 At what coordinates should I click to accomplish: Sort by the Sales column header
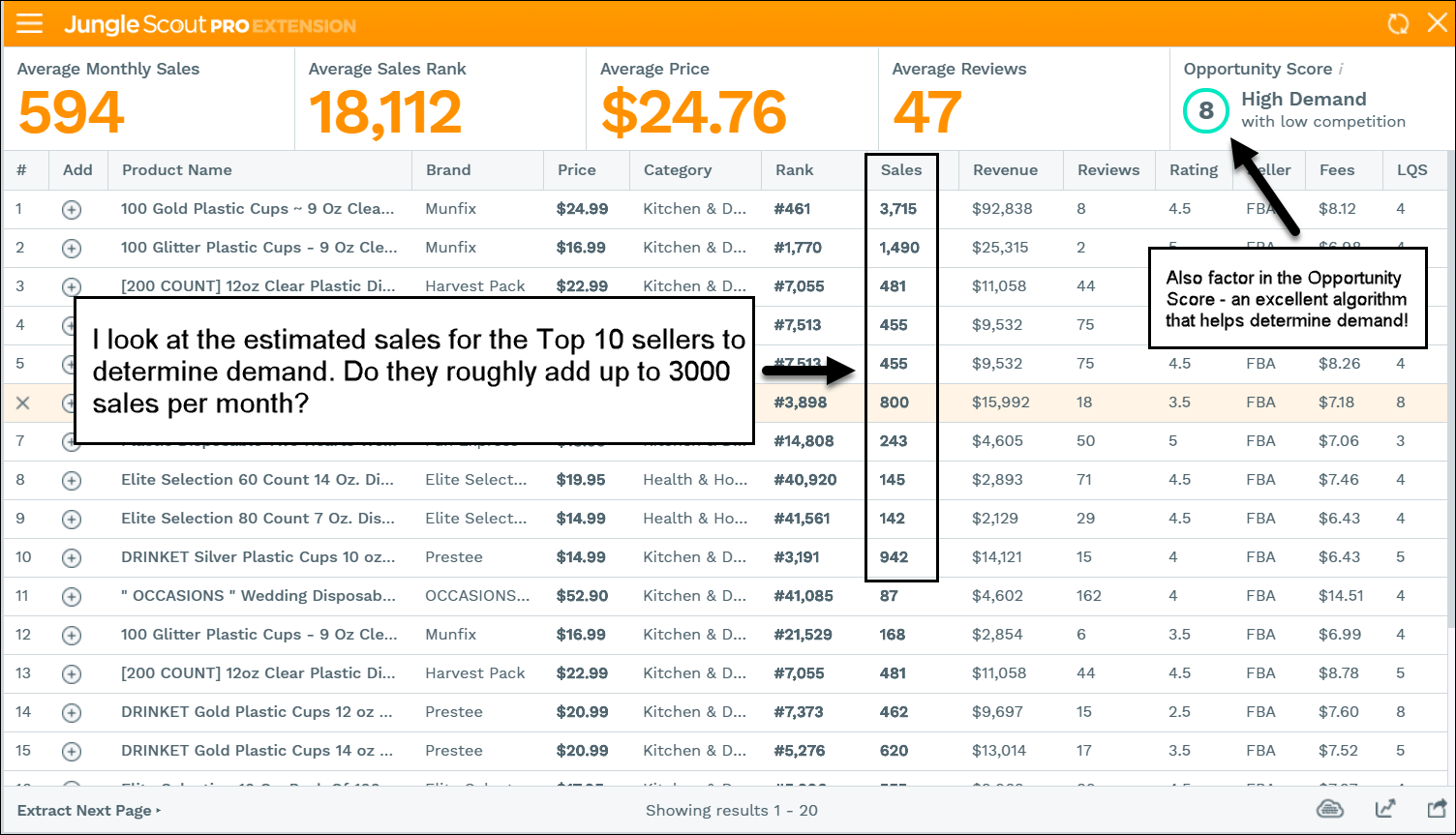click(x=901, y=170)
